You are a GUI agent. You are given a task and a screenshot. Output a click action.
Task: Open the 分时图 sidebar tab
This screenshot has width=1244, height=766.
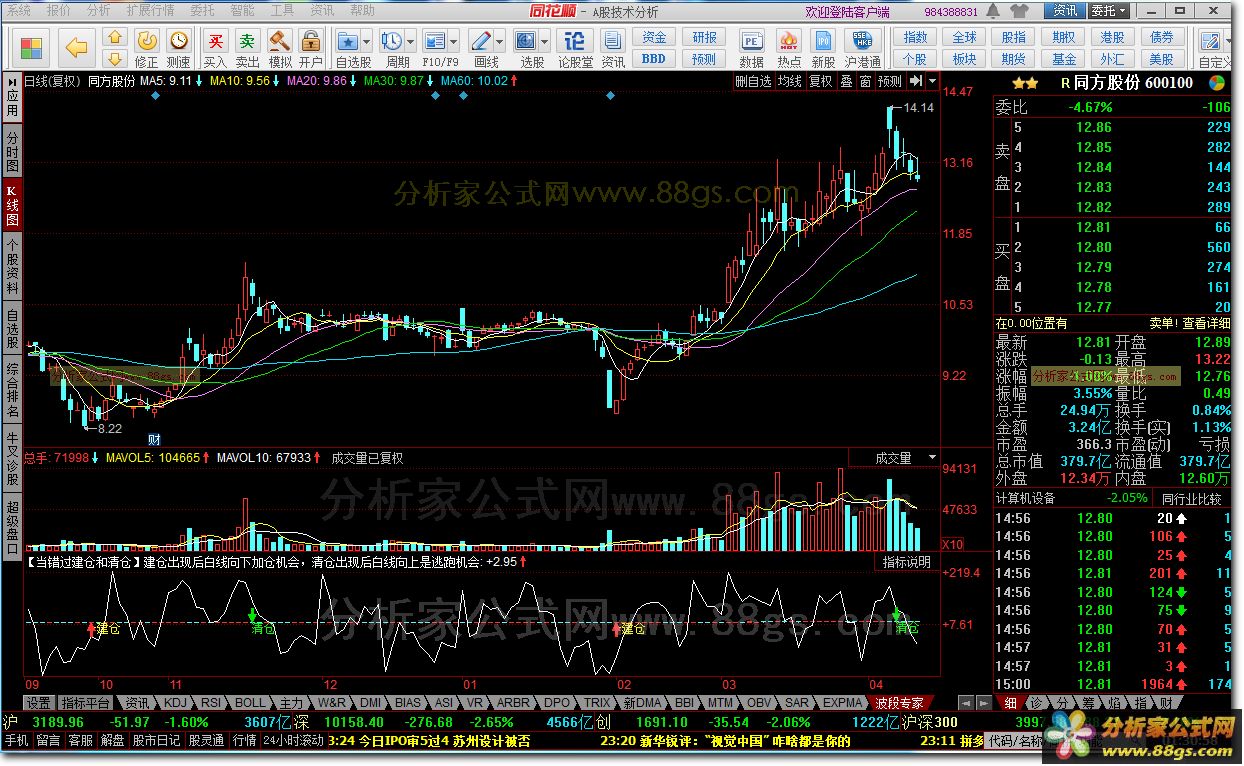click(12, 149)
